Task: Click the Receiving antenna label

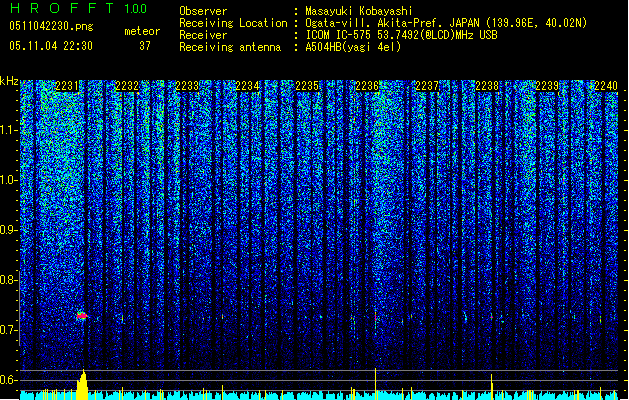Action: click(230, 47)
